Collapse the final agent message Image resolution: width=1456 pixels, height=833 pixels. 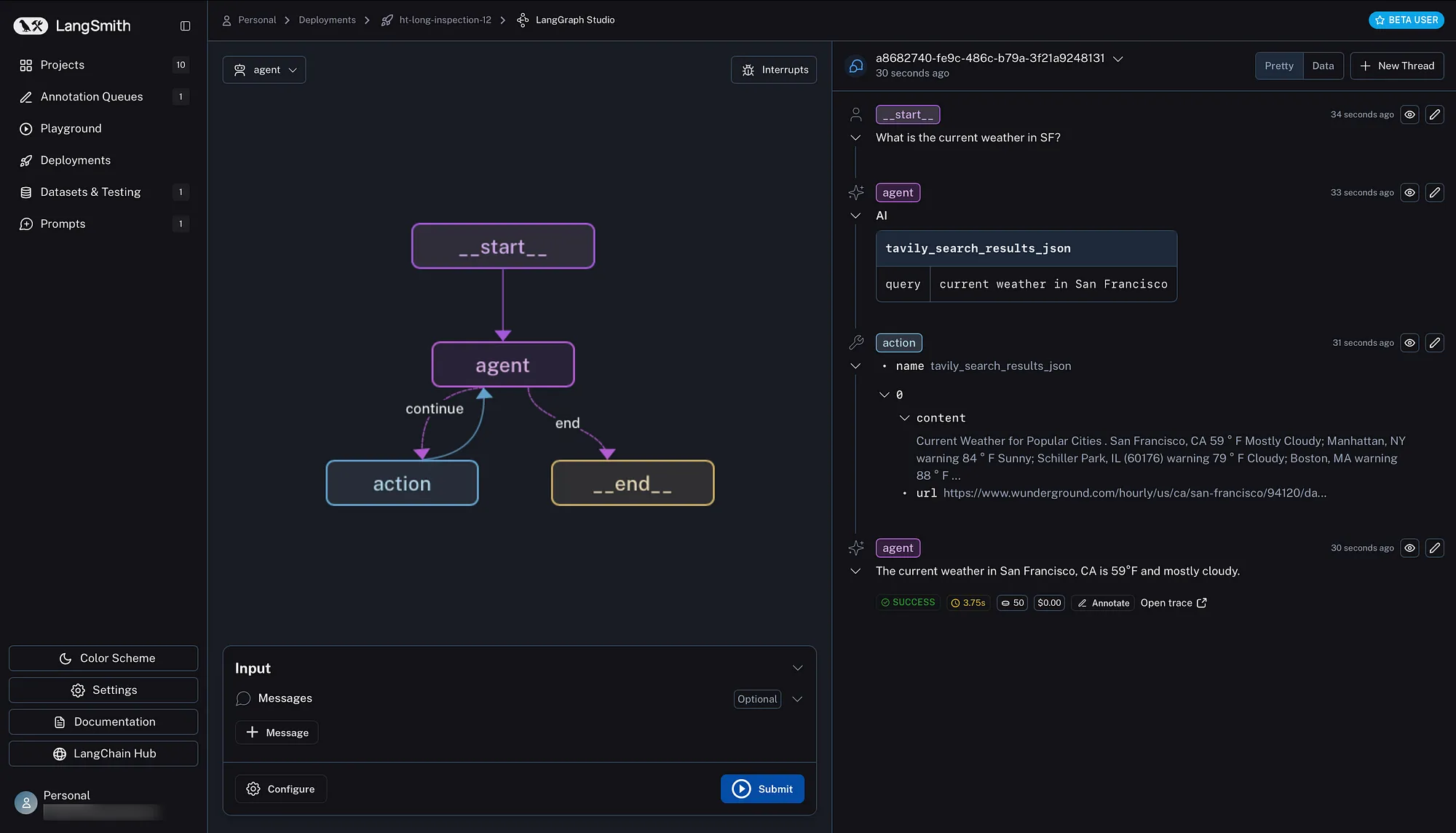(x=855, y=571)
